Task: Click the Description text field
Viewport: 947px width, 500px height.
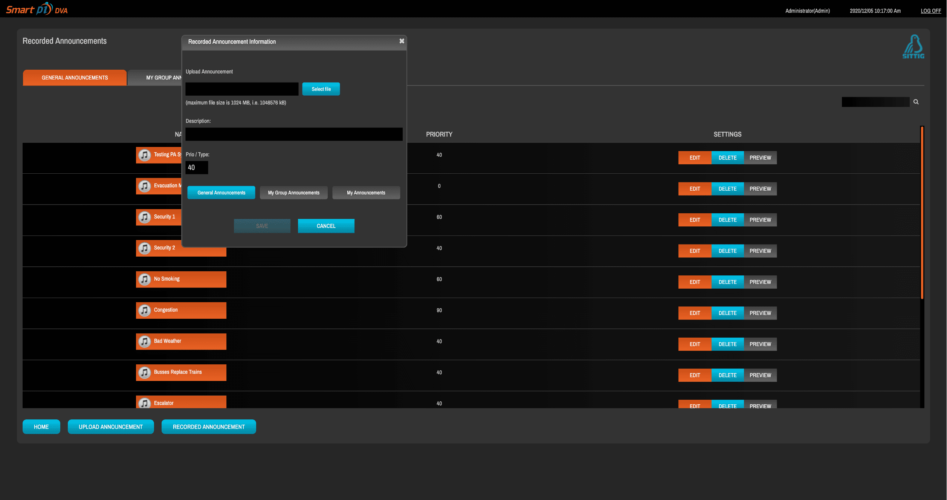Action: 294,134
